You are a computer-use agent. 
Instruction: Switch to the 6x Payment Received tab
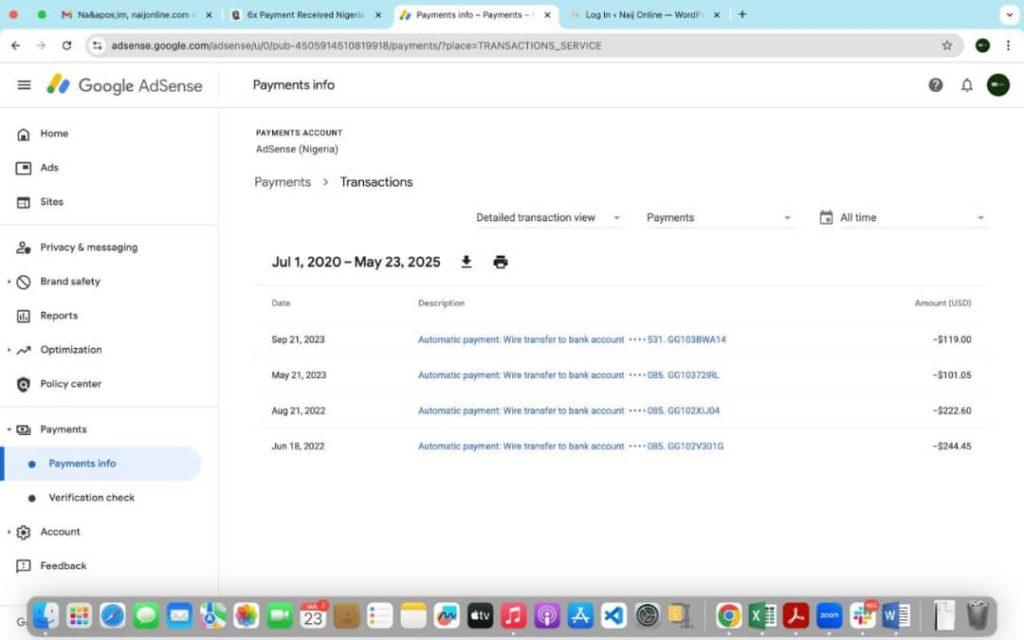coord(304,15)
